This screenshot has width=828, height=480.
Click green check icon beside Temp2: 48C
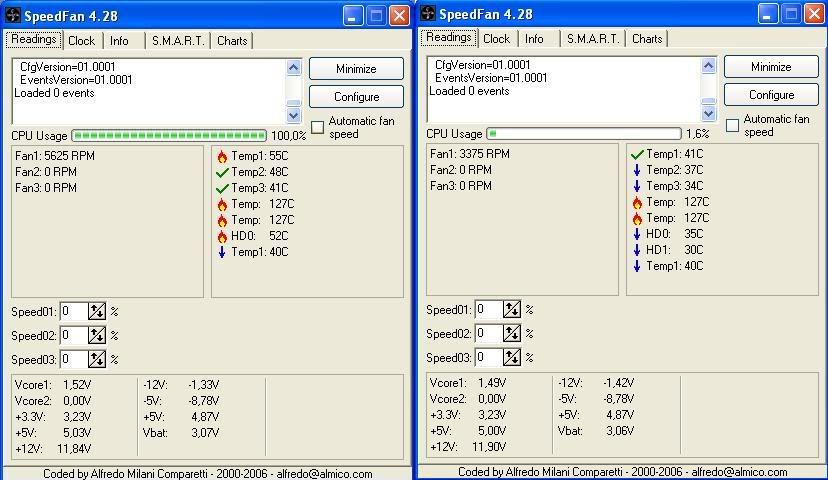pyautogui.click(x=222, y=172)
